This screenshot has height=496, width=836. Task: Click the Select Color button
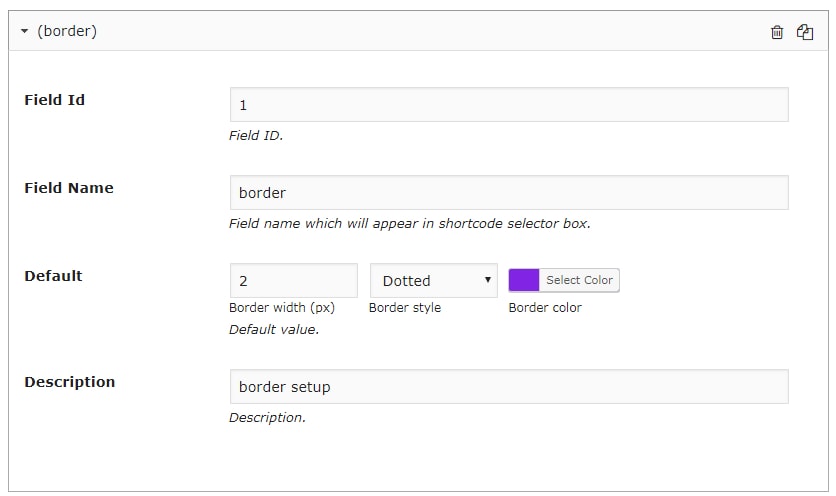point(579,281)
